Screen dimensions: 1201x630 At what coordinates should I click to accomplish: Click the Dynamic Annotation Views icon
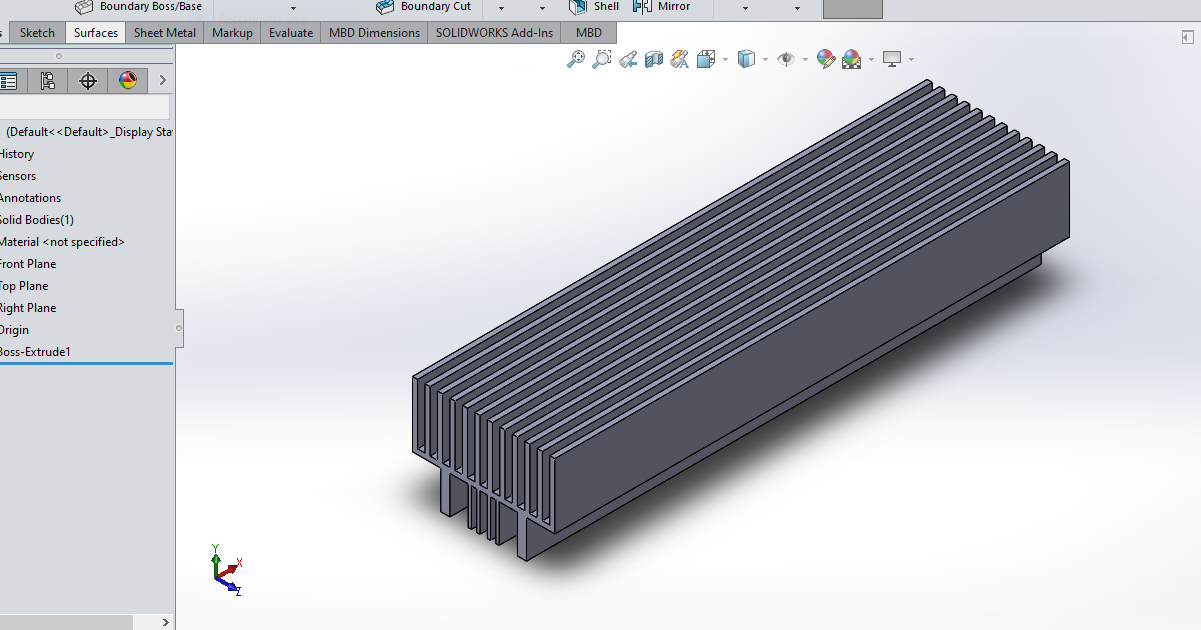click(680, 60)
